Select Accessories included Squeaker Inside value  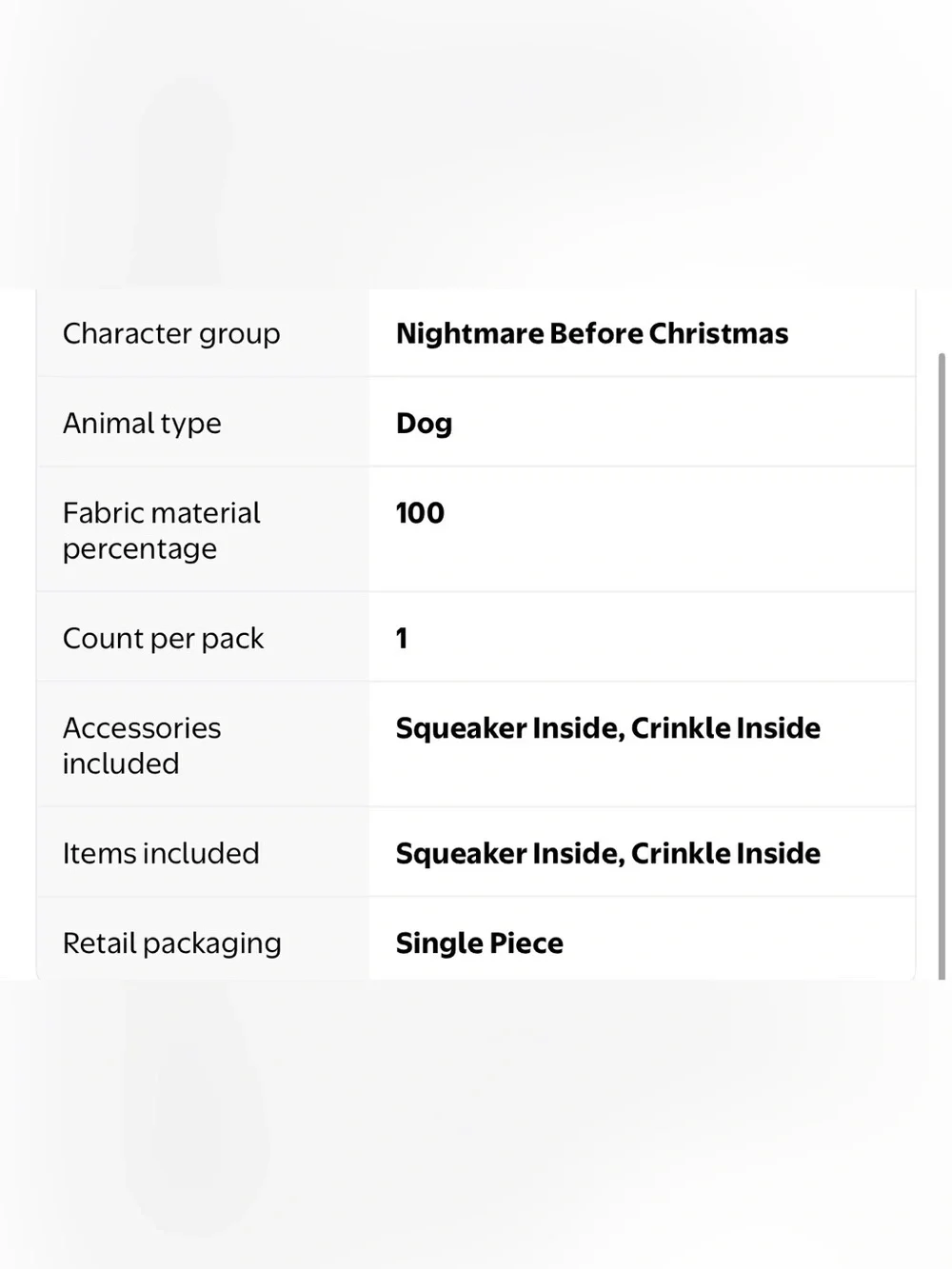point(608,727)
